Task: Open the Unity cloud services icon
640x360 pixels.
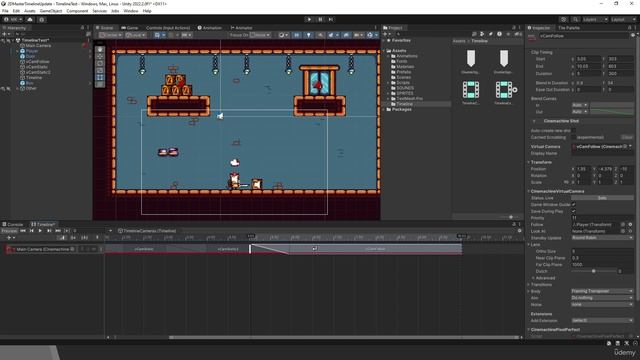Action: 30,19
